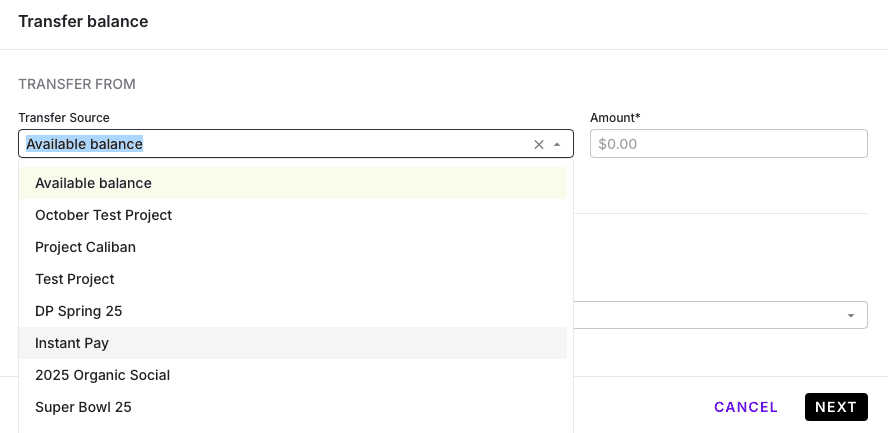Select Available balance option in list

[x=293, y=183]
